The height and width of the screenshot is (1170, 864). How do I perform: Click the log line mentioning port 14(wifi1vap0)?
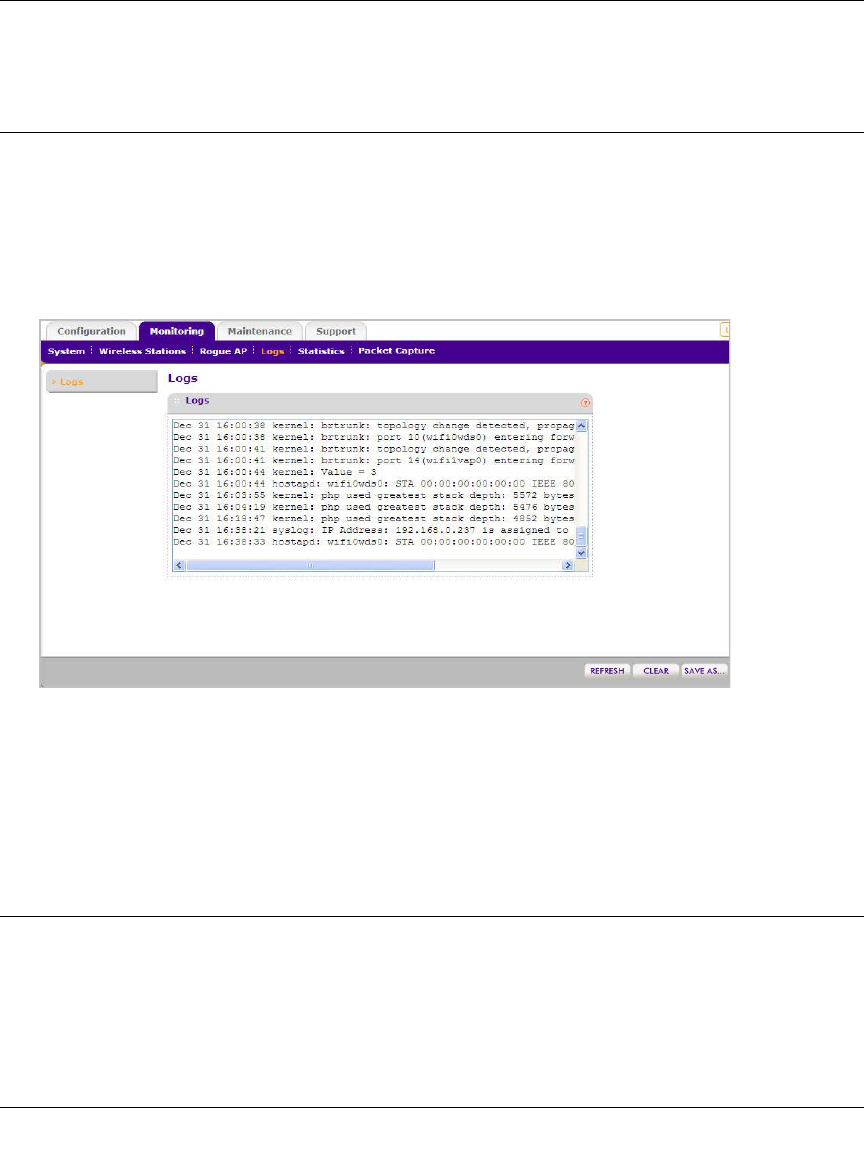point(374,460)
